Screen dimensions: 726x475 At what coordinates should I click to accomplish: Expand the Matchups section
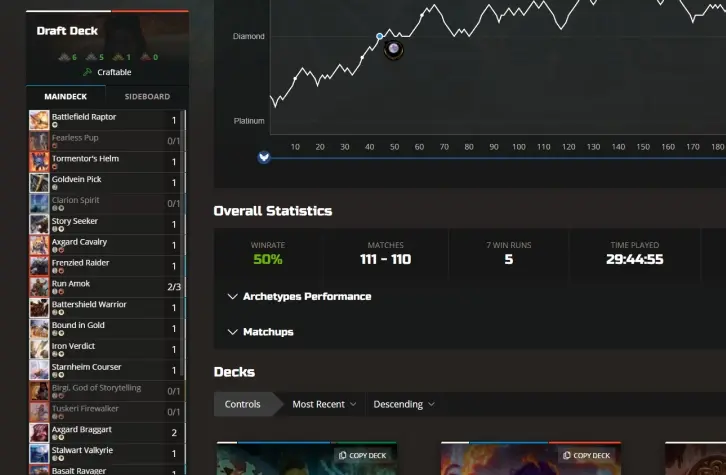tap(261, 332)
